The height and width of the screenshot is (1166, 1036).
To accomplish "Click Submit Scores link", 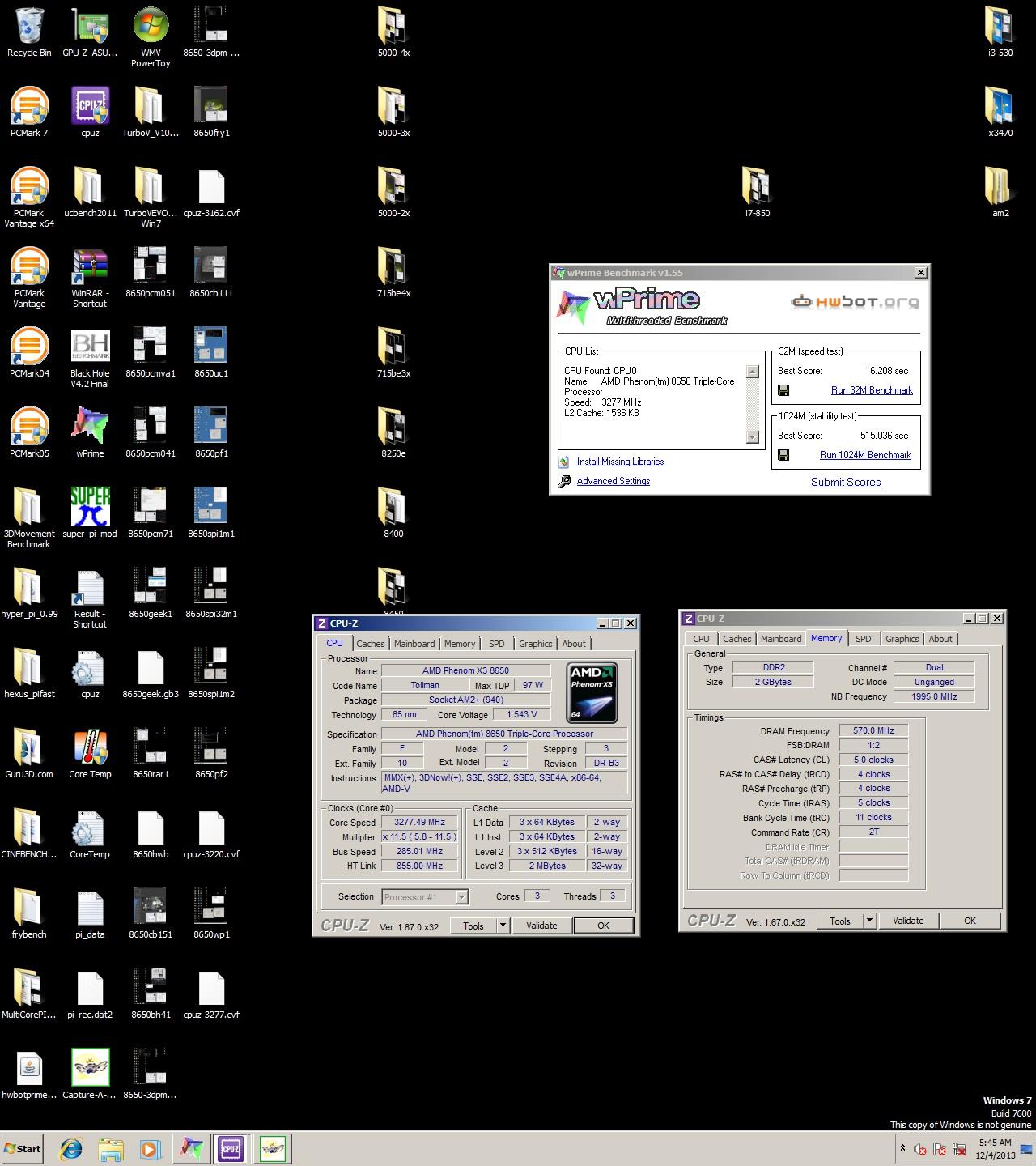I will (846, 482).
